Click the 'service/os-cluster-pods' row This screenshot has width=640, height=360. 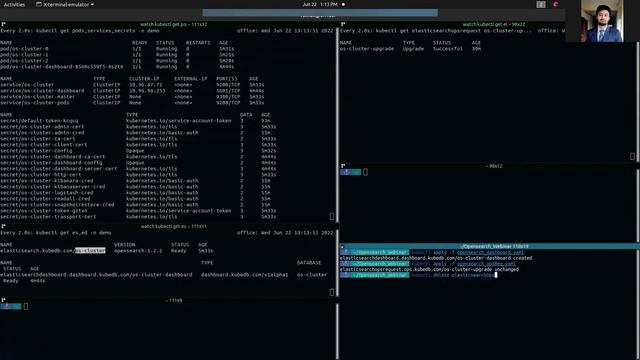(x=132, y=103)
